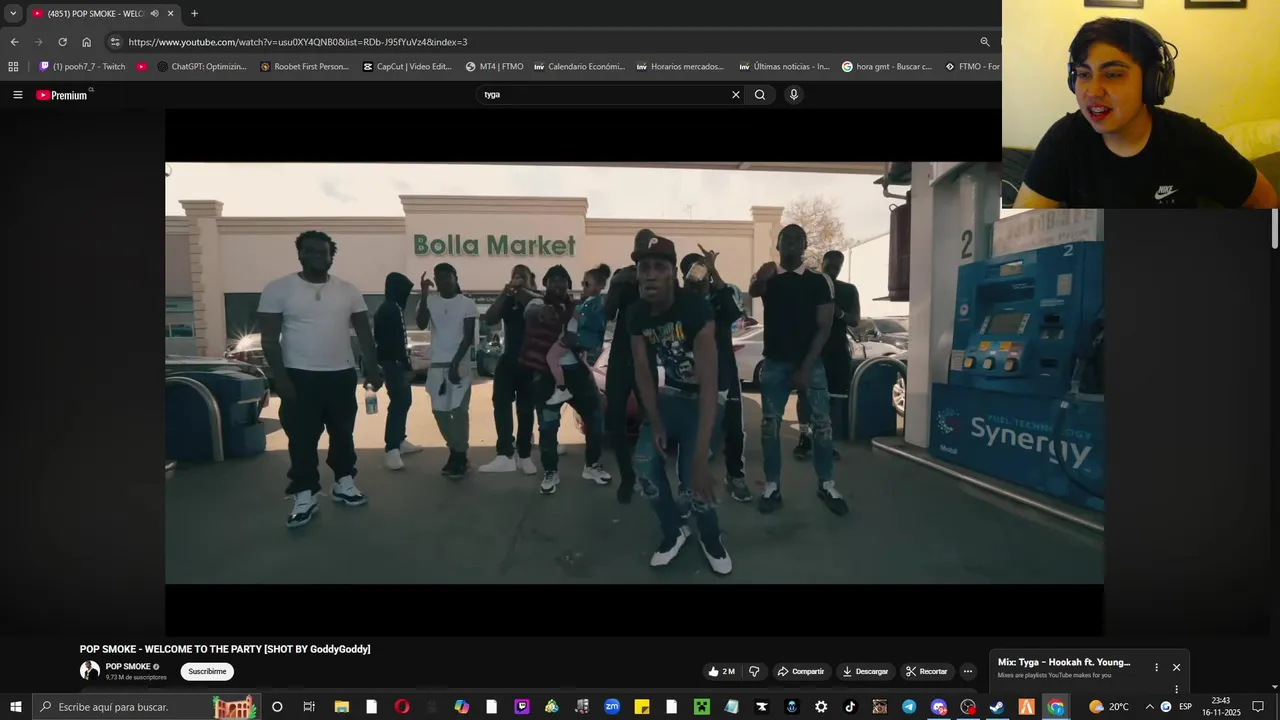This screenshot has width=1280, height=720.
Task: Open Telegram from the taskbar
Action: (x=909, y=707)
